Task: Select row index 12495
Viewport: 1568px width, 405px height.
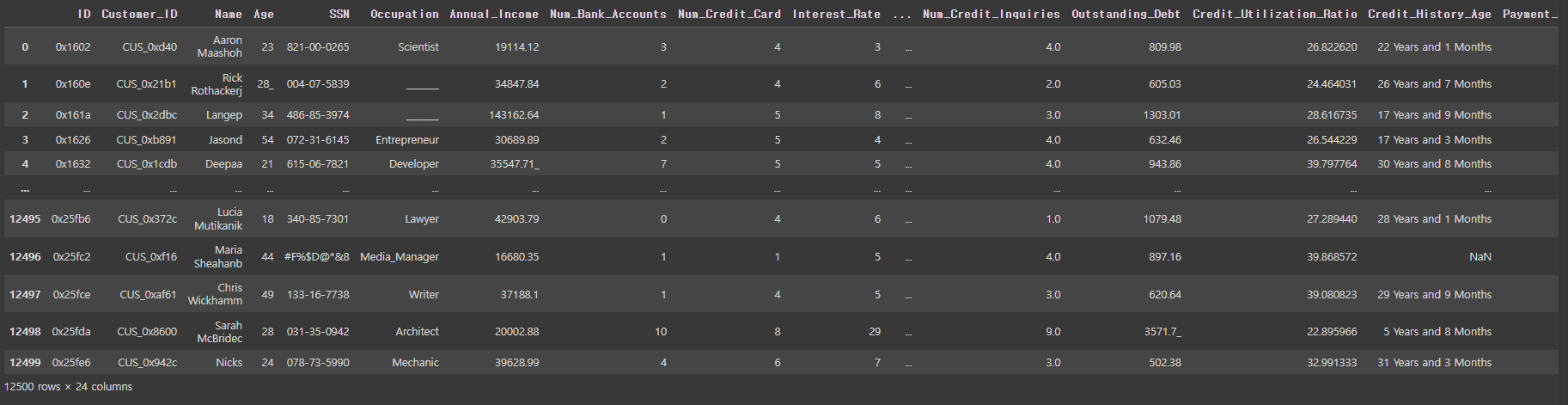Action: tap(25, 219)
